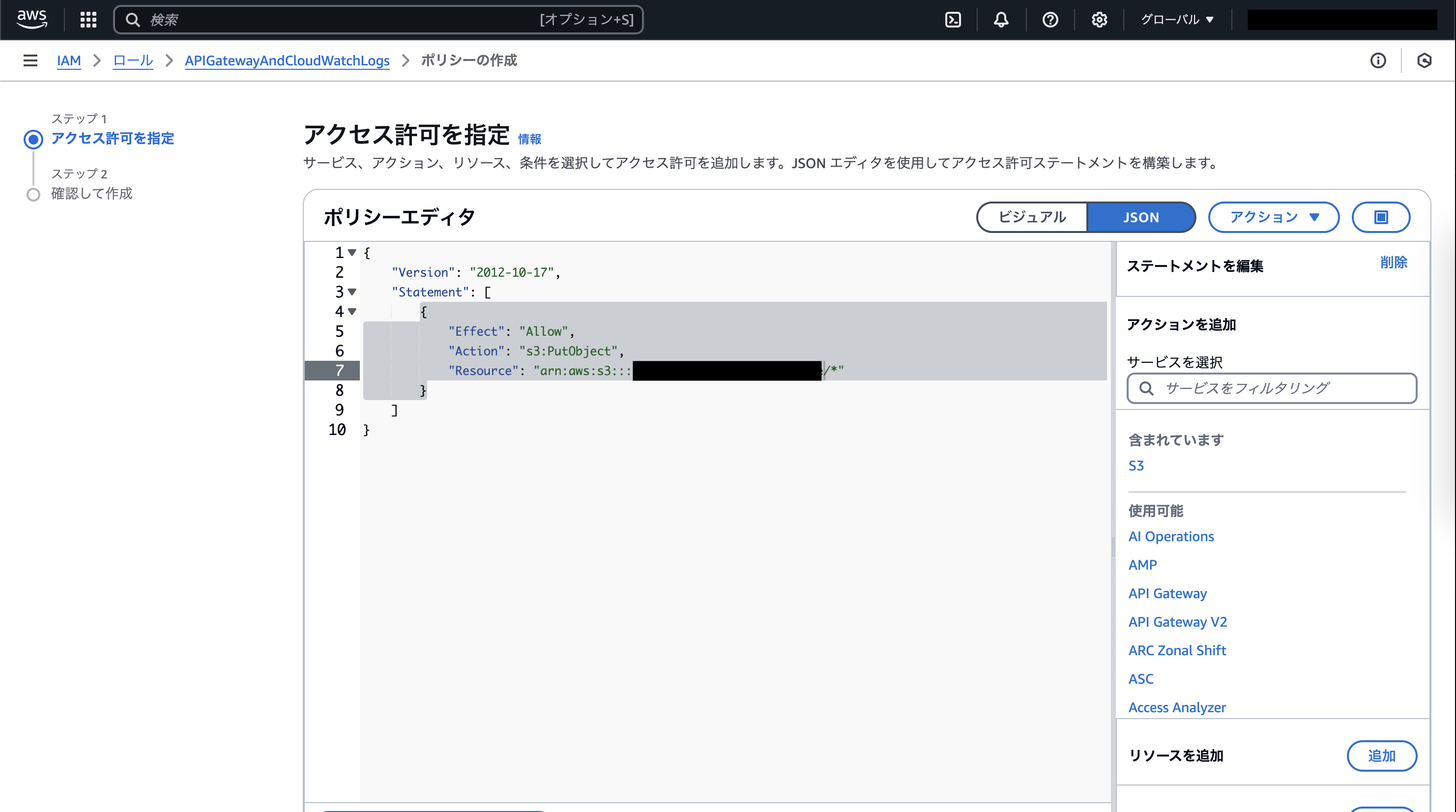Open the hexagon tools icon near the info icon
This screenshot has height=812, width=1456.
click(x=1425, y=60)
